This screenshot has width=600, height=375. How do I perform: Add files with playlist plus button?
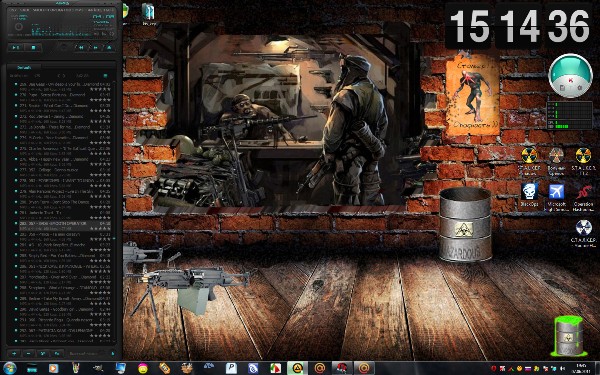point(14,353)
